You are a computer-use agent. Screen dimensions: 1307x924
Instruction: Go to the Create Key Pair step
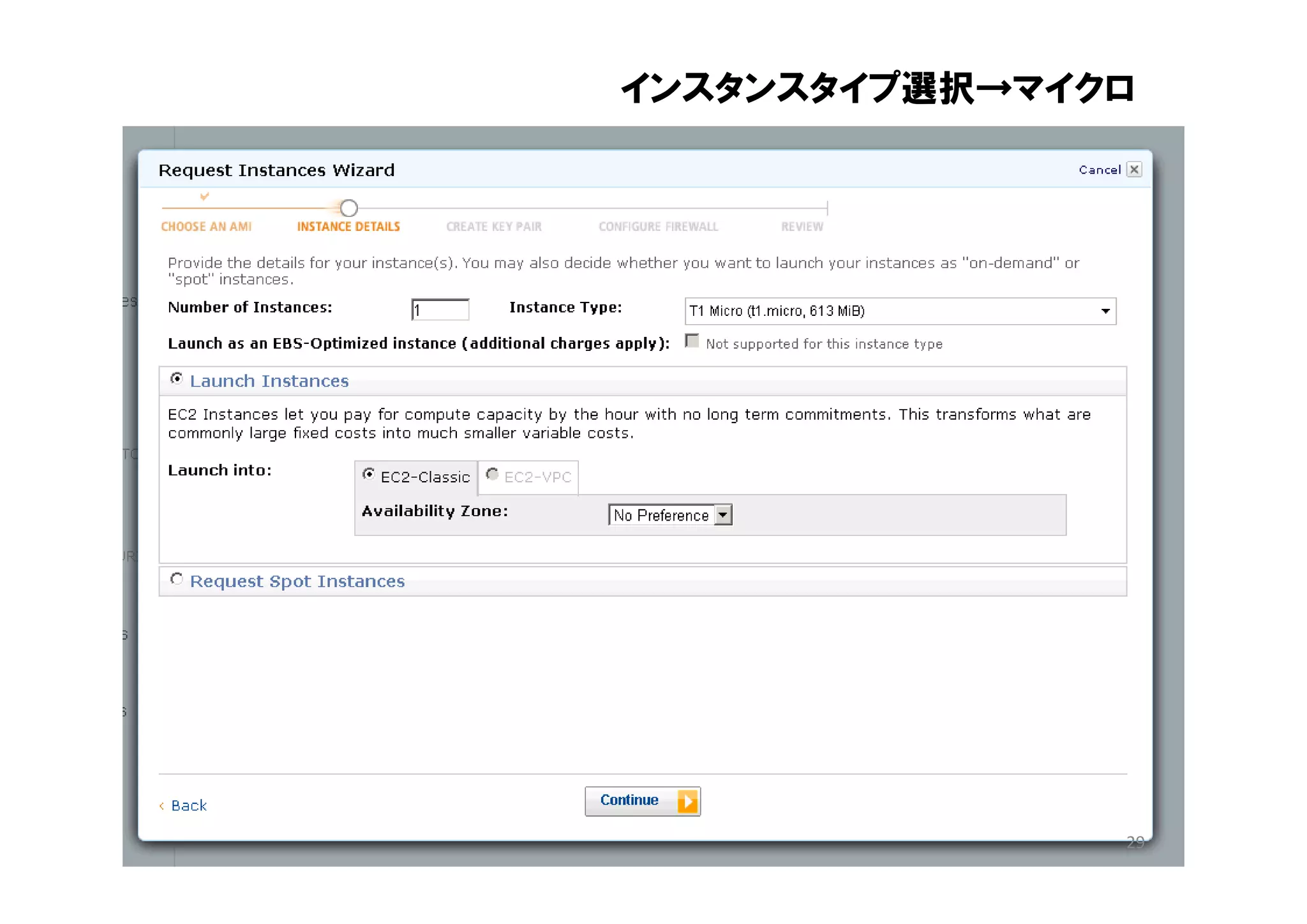(x=494, y=227)
